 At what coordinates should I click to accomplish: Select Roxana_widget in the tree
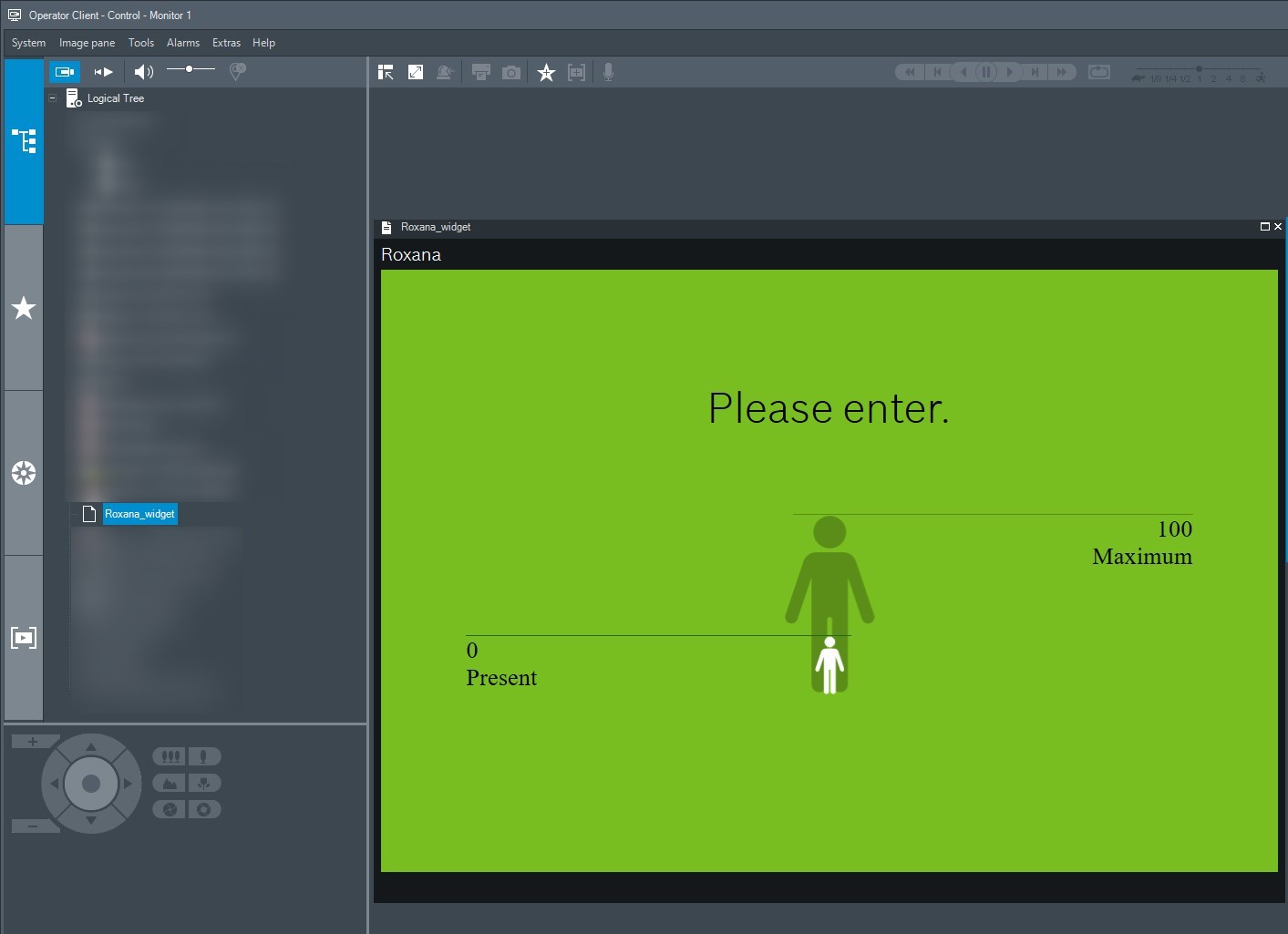coord(139,514)
